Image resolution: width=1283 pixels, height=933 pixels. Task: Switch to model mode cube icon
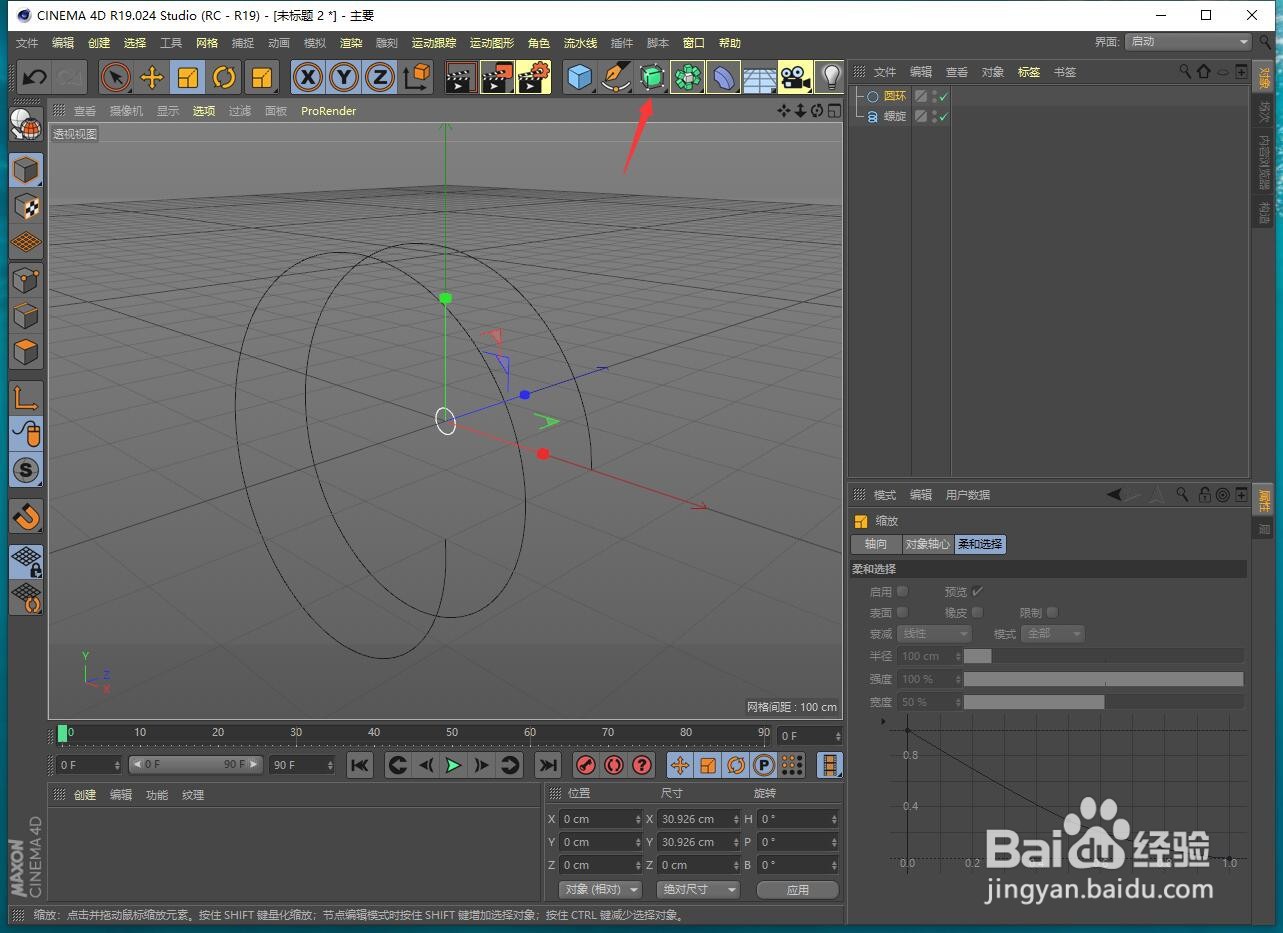[26, 170]
